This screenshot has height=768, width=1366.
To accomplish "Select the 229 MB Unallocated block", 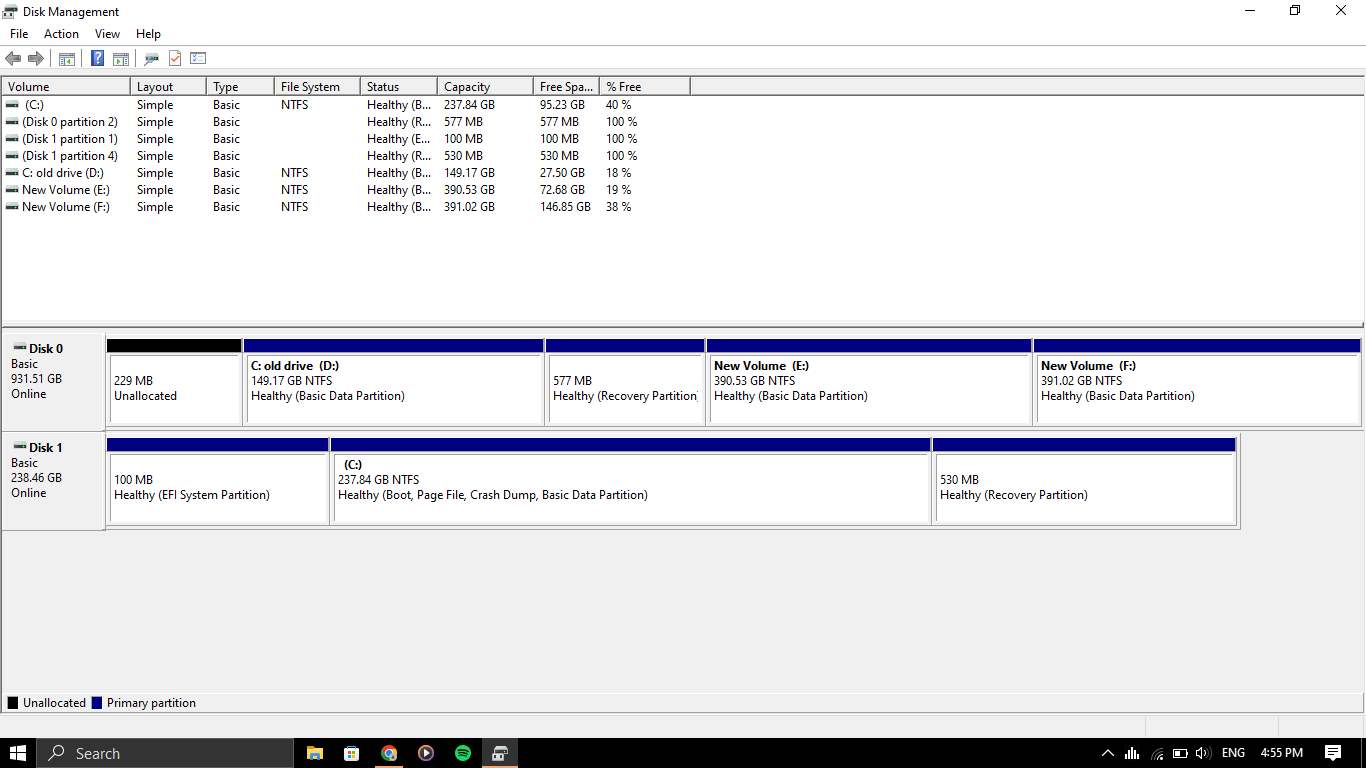I will (174, 381).
